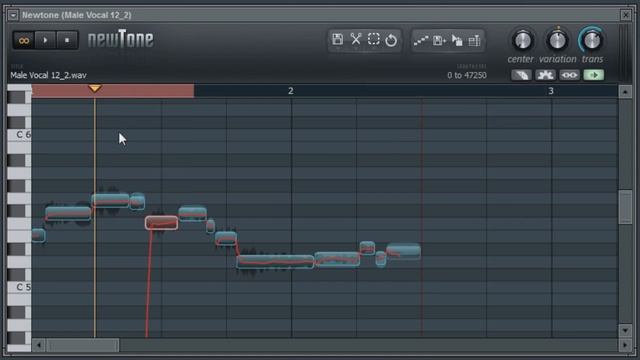Select the highlighted red note block

click(x=162, y=222)
